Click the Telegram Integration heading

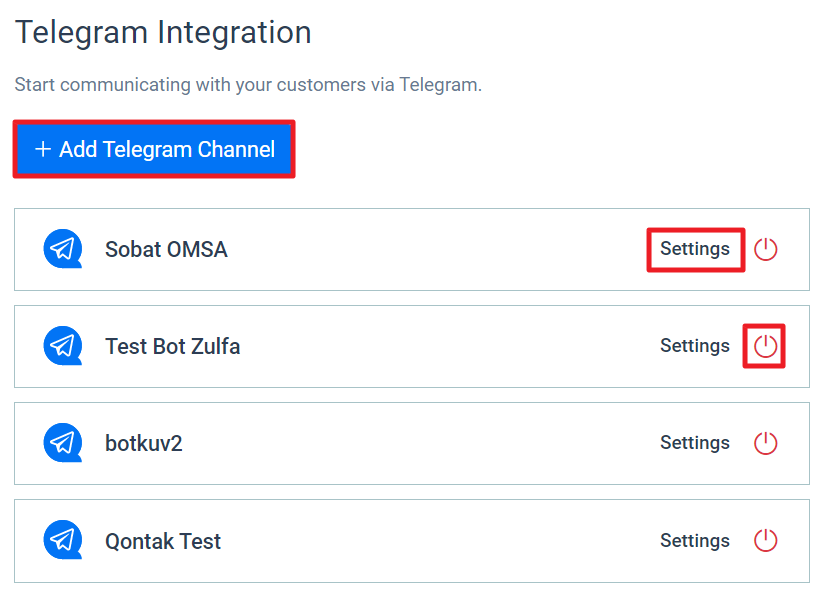pos(163,33)
